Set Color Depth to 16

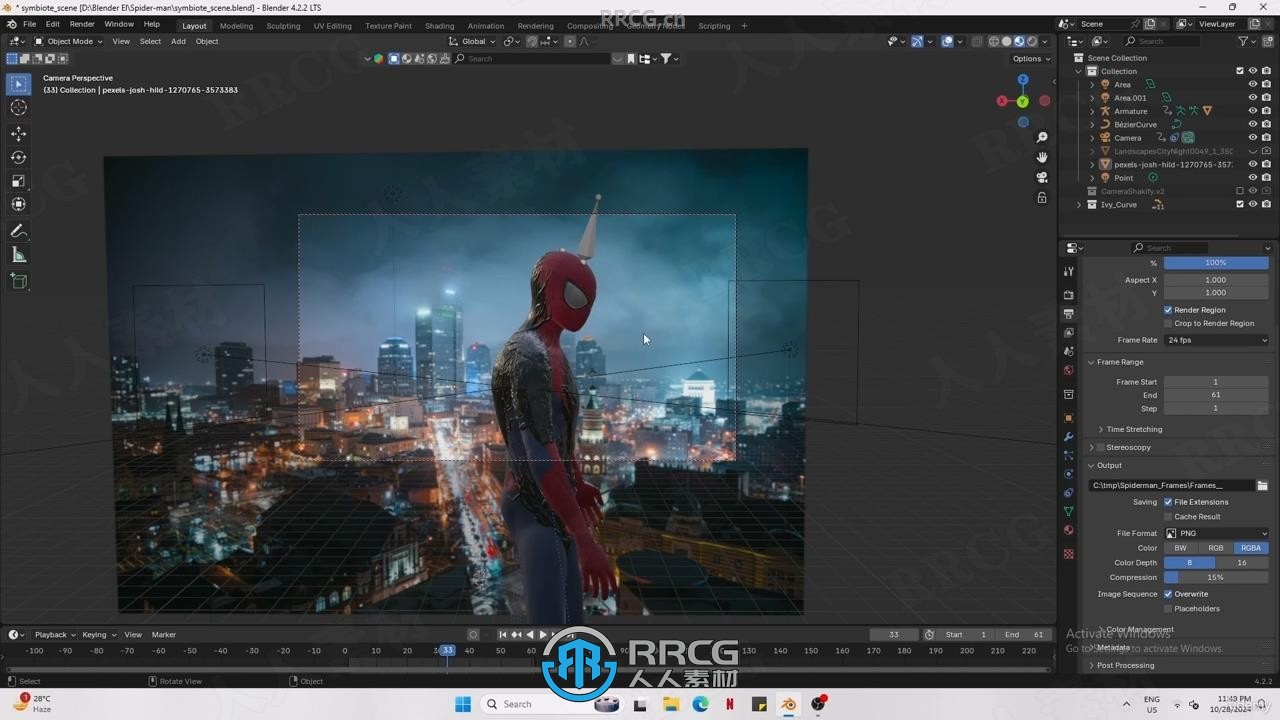1242,562
